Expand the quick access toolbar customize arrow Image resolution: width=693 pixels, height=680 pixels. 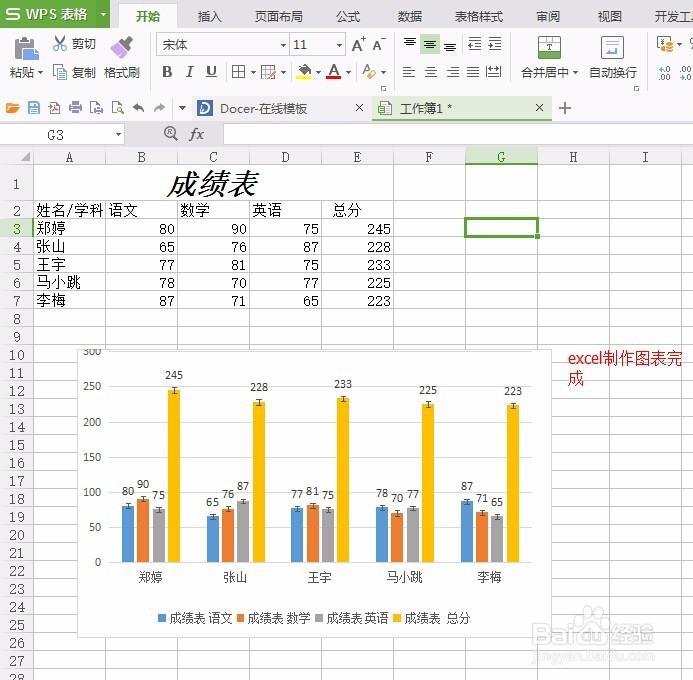point(182,108)
